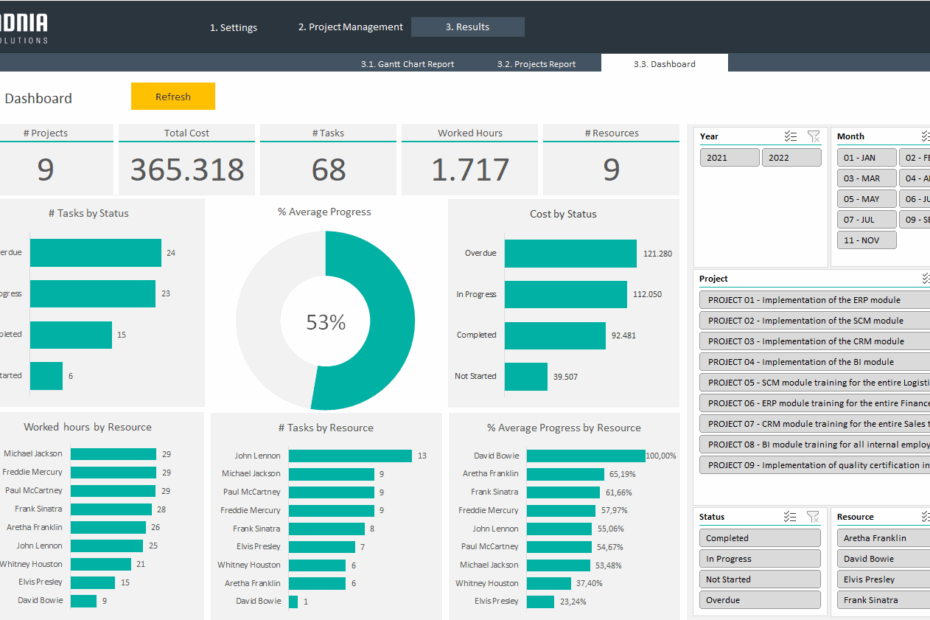Select the 11 - NOV month filter

point(866,239)
